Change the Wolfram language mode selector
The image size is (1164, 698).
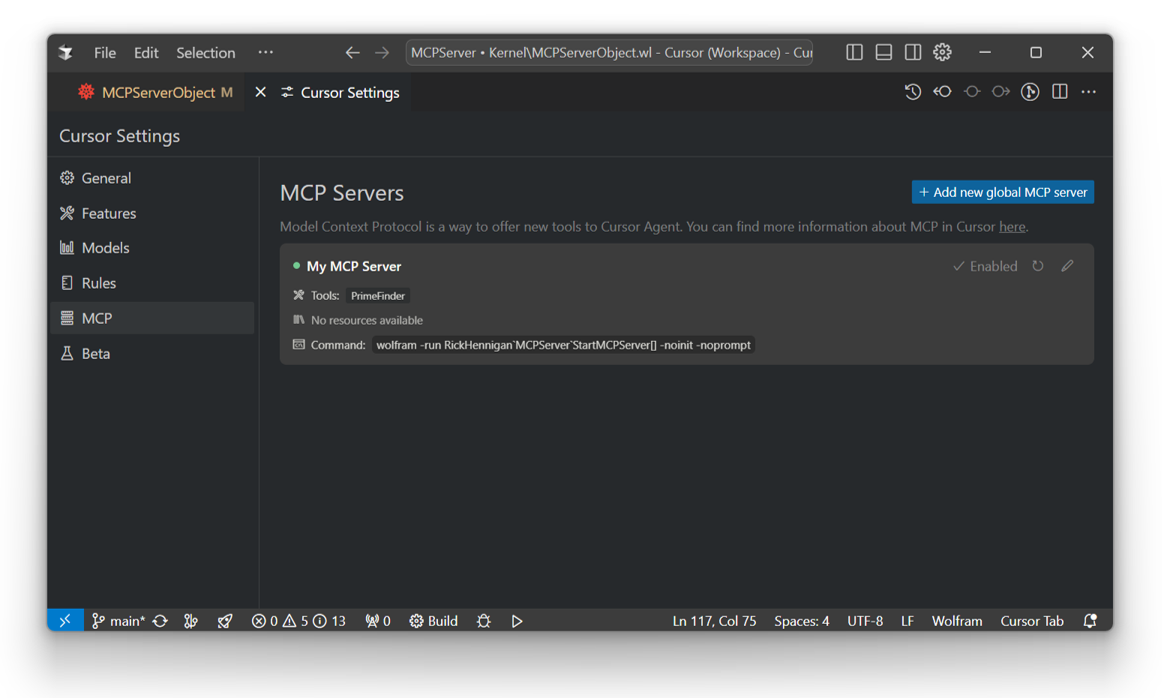[956, 621]
